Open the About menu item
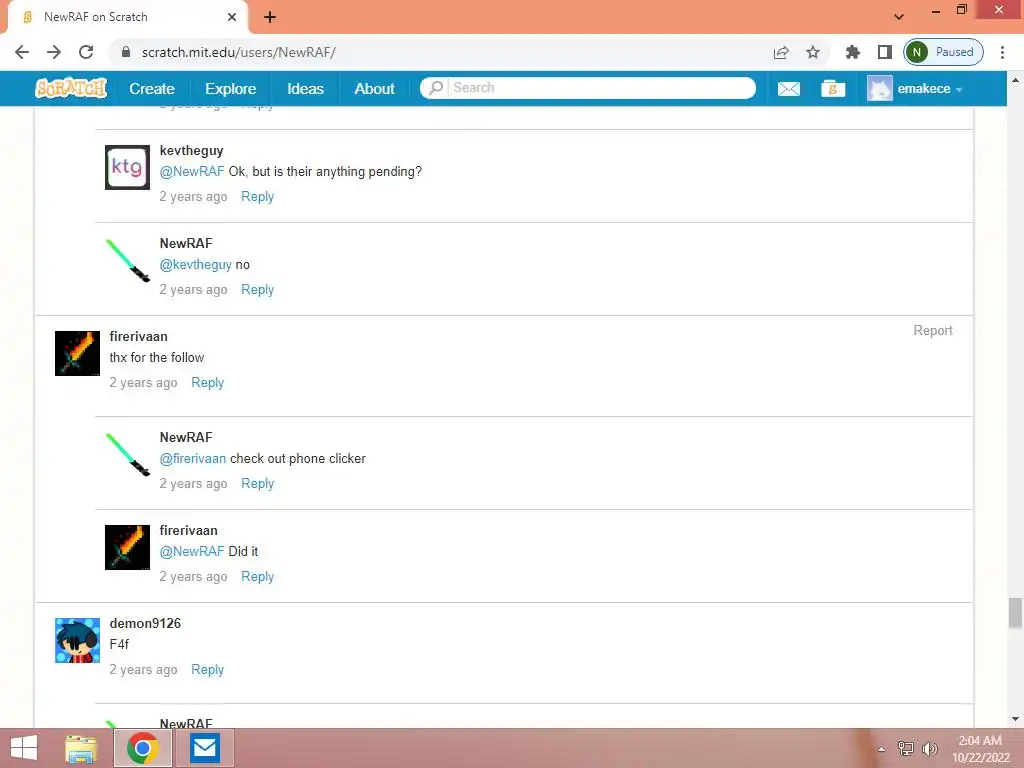The image size is (1024, 768). [374, 88]
